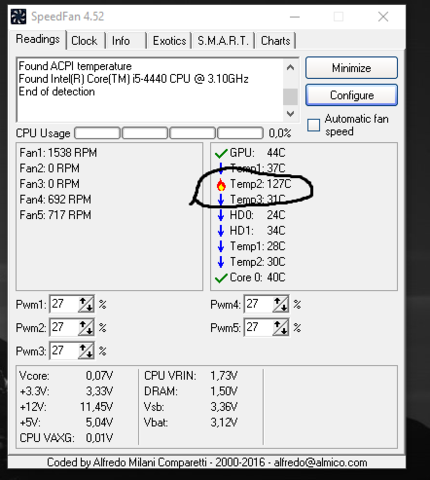Viewport: 430px width, 480px height.
Task: Click the Pwm2 spinner arrows
Action: click(x=86, y=327)
